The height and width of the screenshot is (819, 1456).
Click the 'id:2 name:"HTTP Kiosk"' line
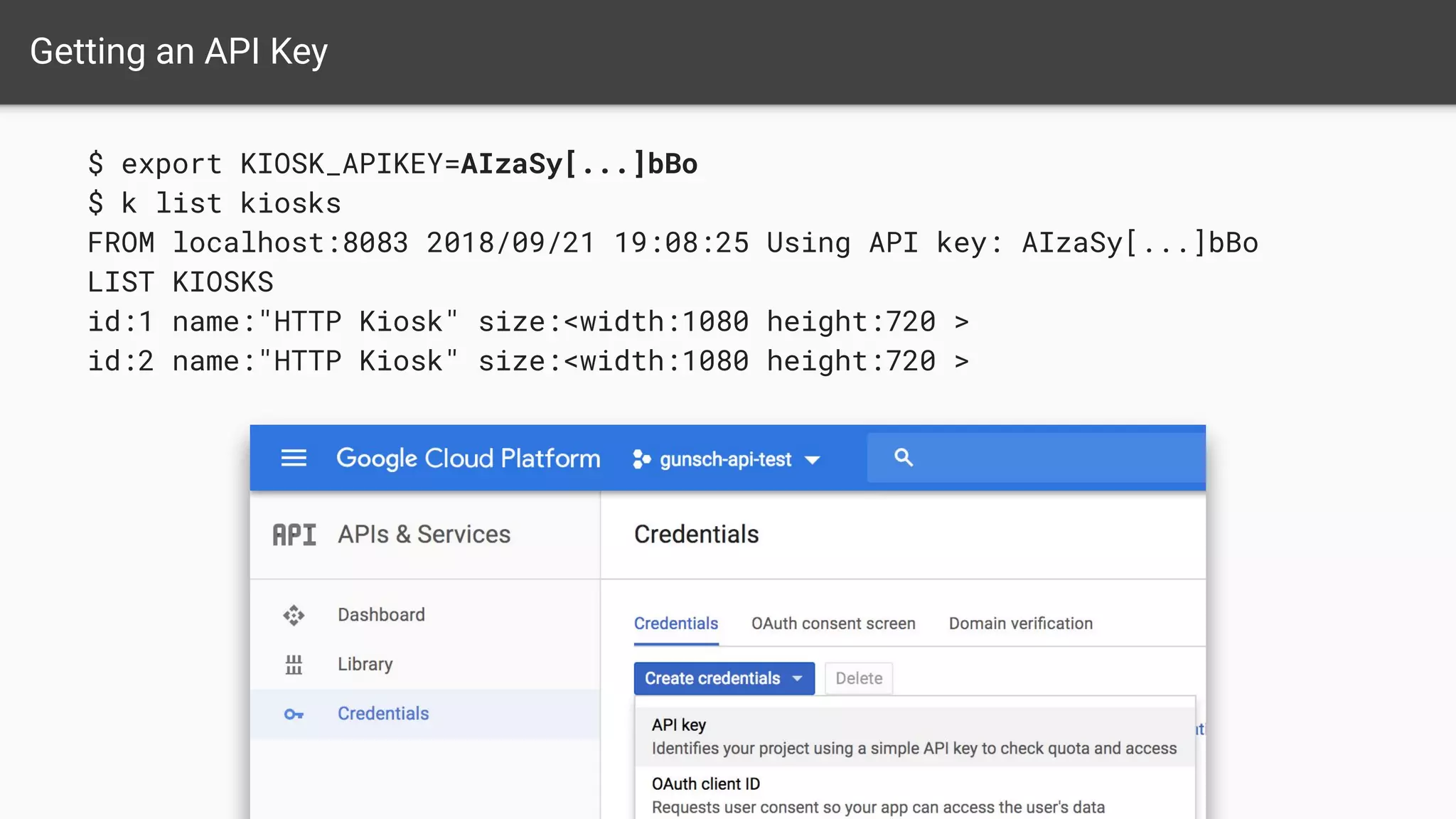coord(528,361)
